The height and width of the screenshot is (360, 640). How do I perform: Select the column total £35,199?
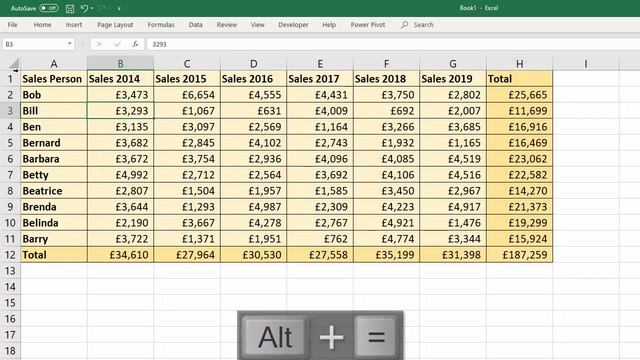tap(386, 255)
